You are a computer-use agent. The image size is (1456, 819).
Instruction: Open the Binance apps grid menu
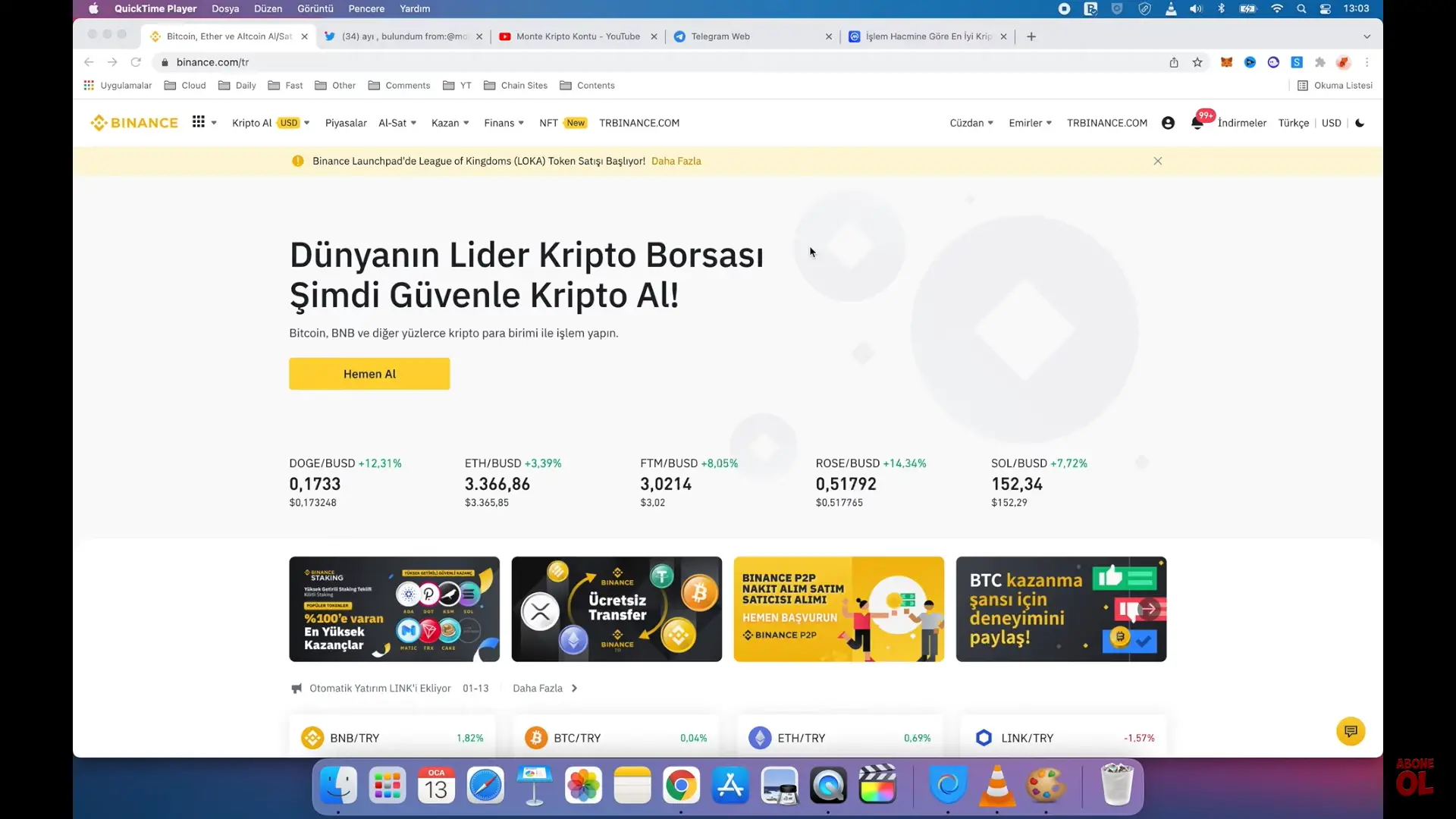point(199,122)
